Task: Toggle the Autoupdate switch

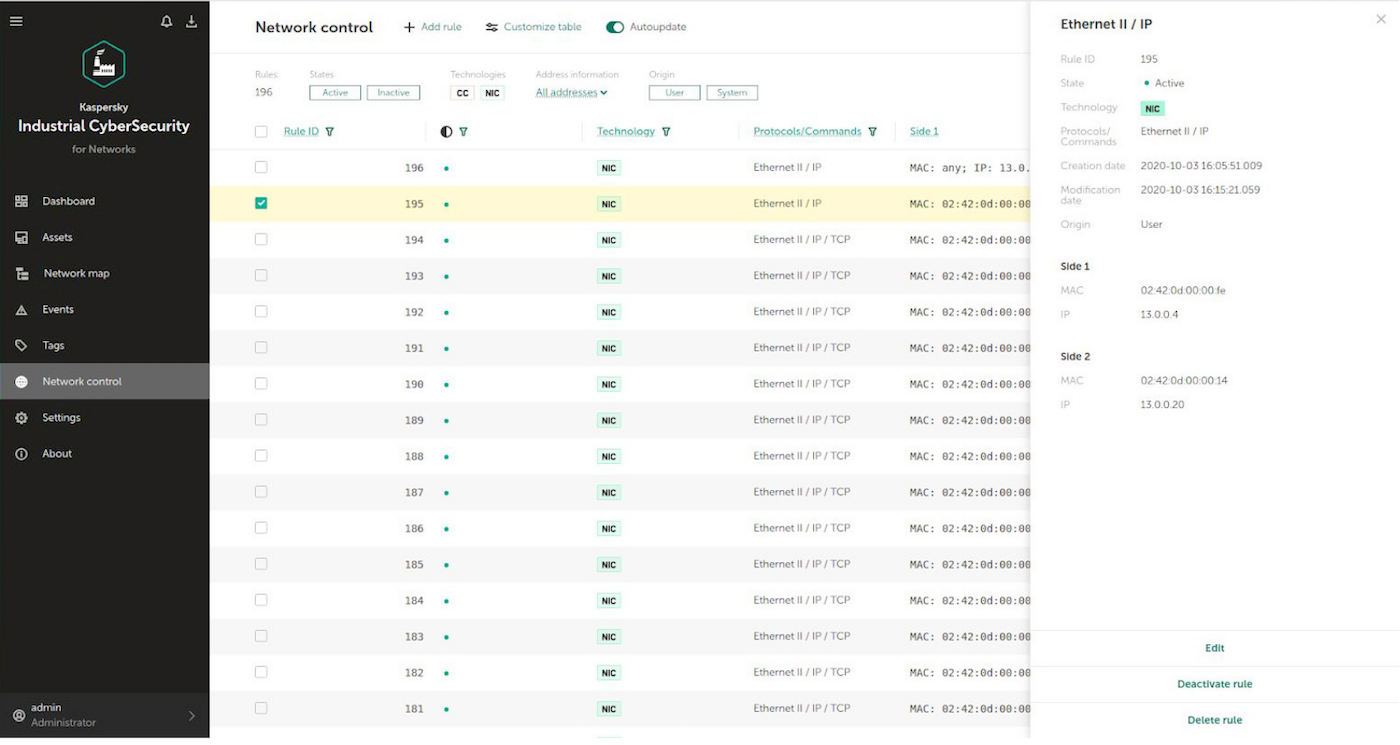Action: [615, 27]
